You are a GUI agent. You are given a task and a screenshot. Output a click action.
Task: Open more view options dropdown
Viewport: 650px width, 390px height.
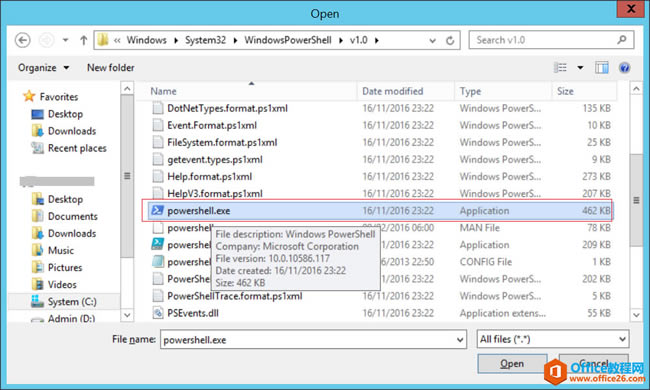tap(580, 68)
